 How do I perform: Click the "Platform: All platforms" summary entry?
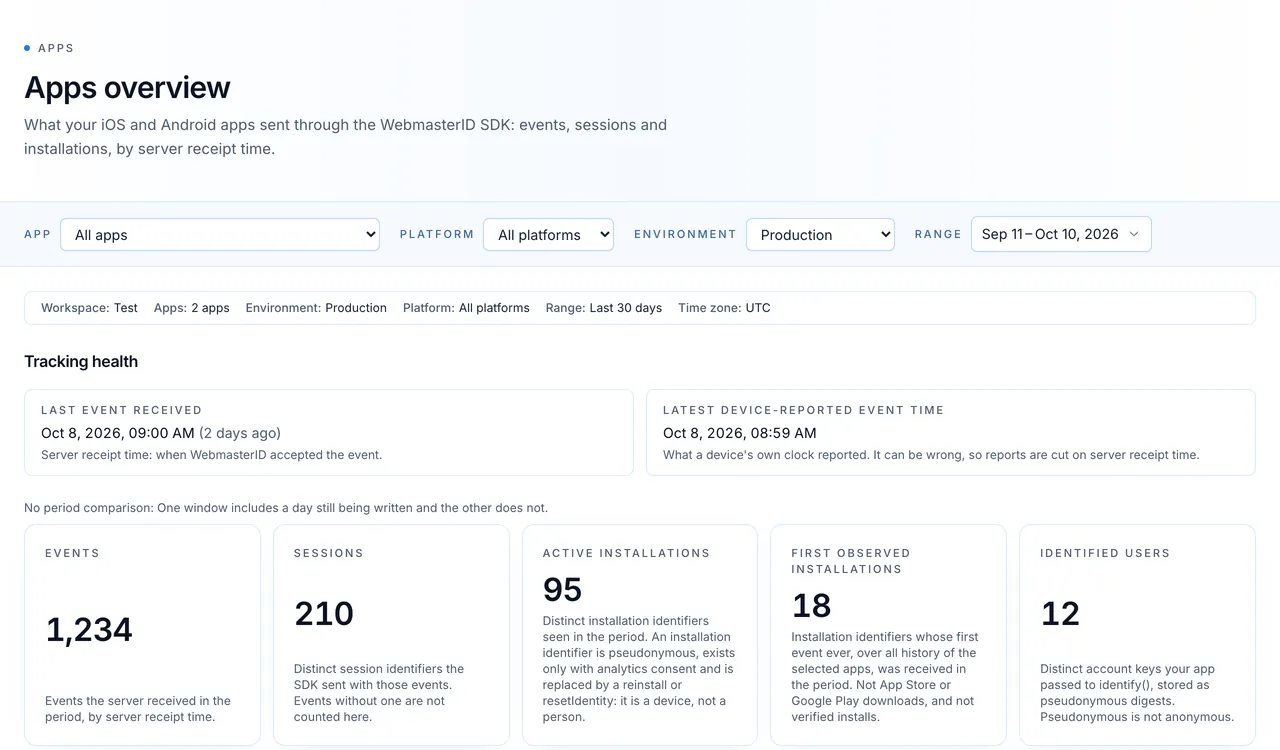tap(466, 308)
